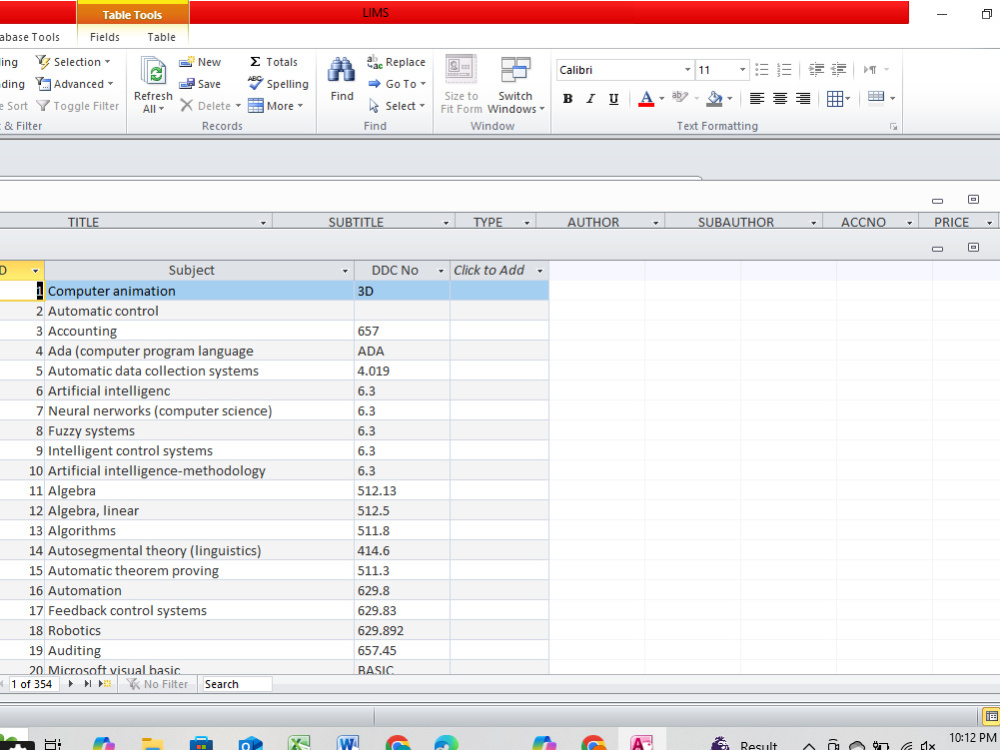Open Task View on the taskbar
Image resolution: width=1000 pixels, height=750 pixels.
coord(53,744)
